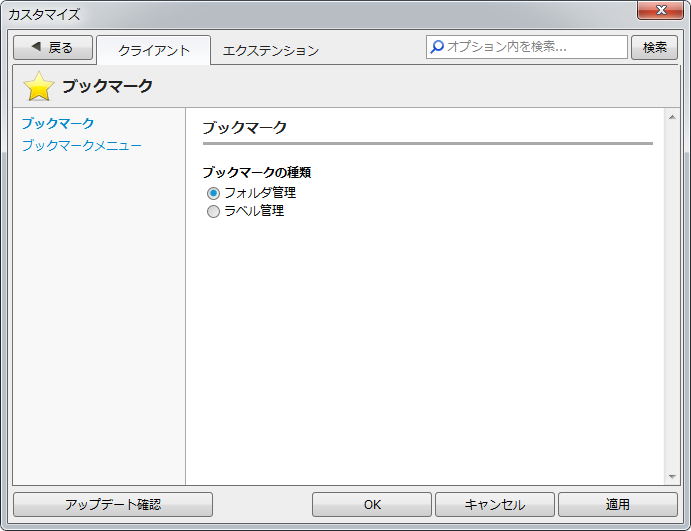The height and width of the screenshot is (531, 691).
Task: Click the magnifier icon in search box
Action: [437, 46]
